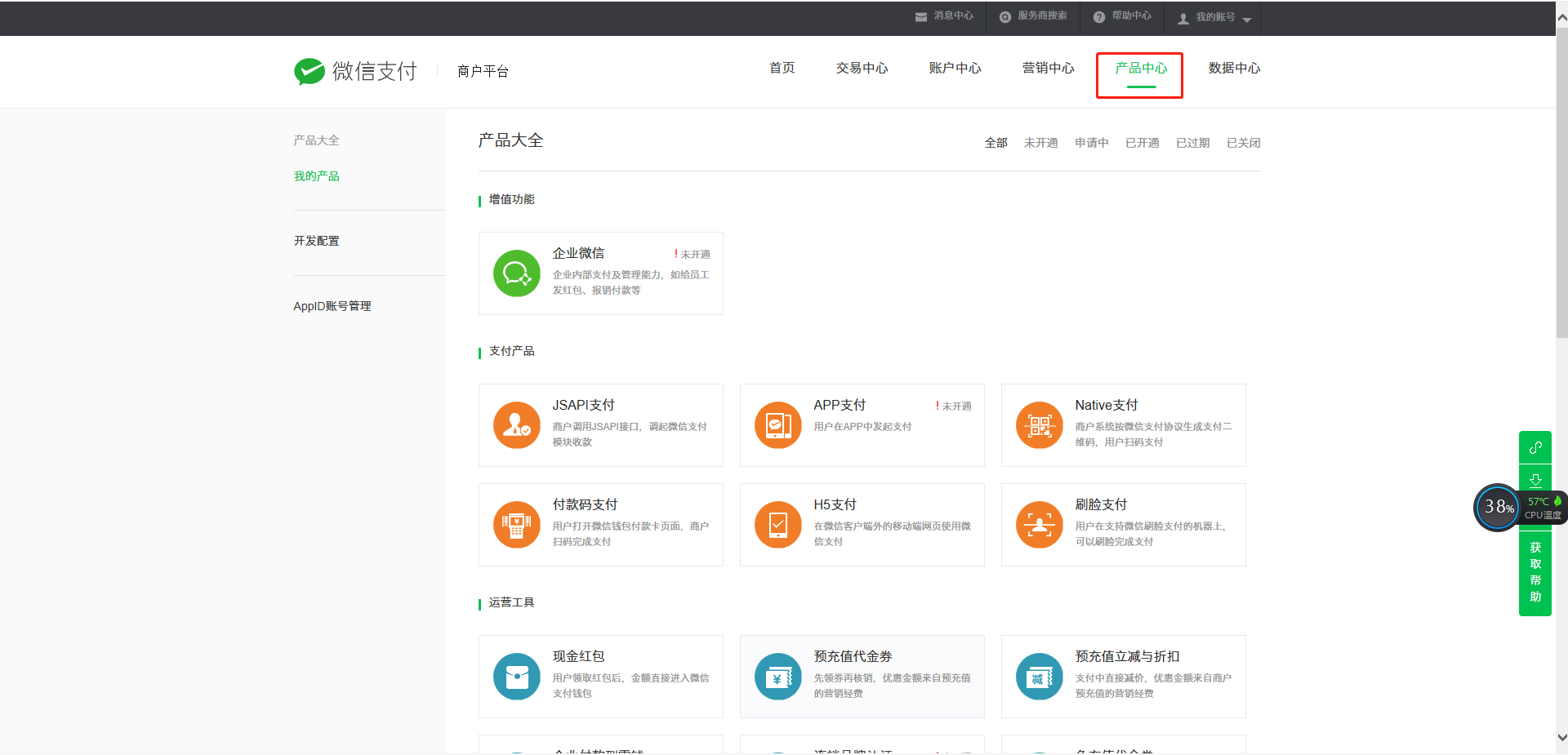Open the APP支付 phone icon
Viewport: 1568px width, 755px height.
(x=777, y=425)
